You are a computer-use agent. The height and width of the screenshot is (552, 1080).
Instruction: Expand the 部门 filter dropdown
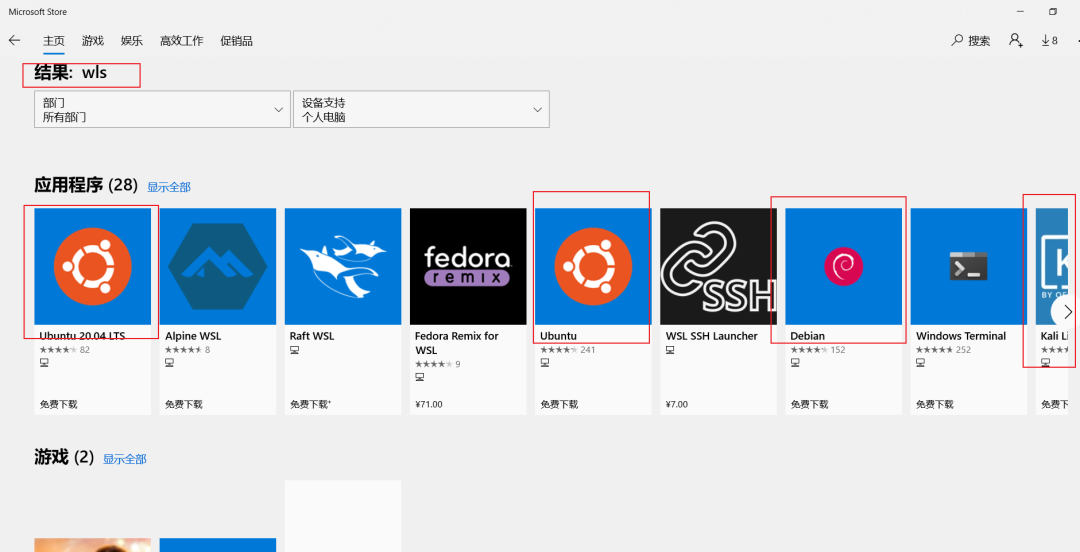coord(162,110)
